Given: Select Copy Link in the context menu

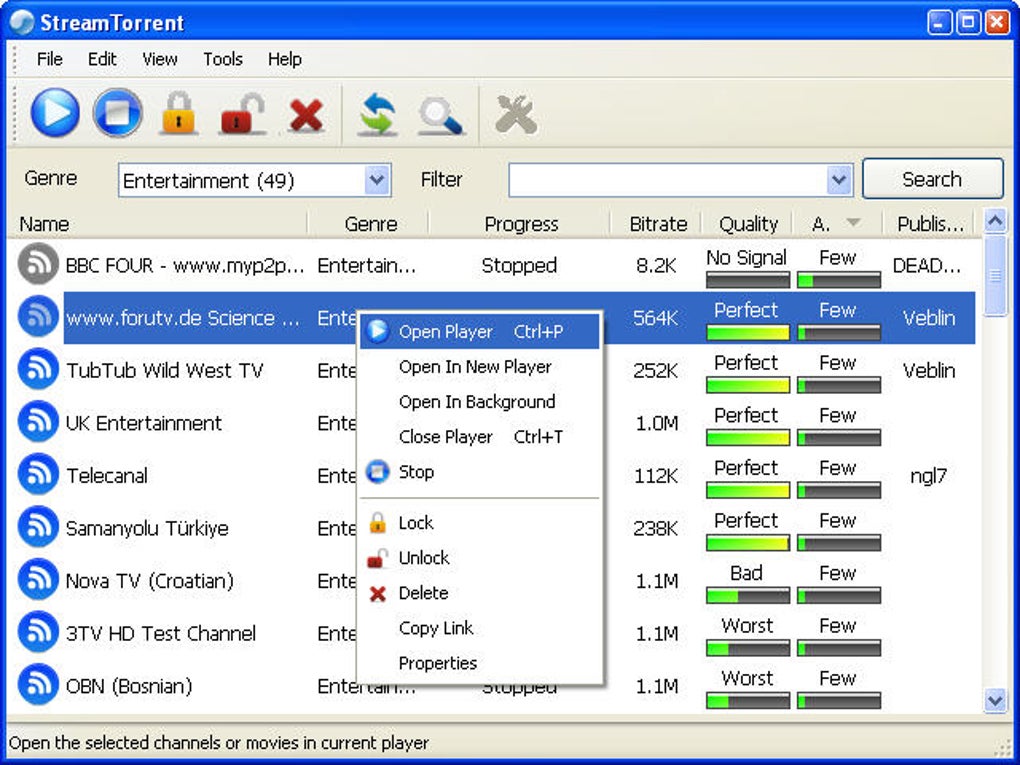Looking at the screenshot, I should click(x=436, y=628).
